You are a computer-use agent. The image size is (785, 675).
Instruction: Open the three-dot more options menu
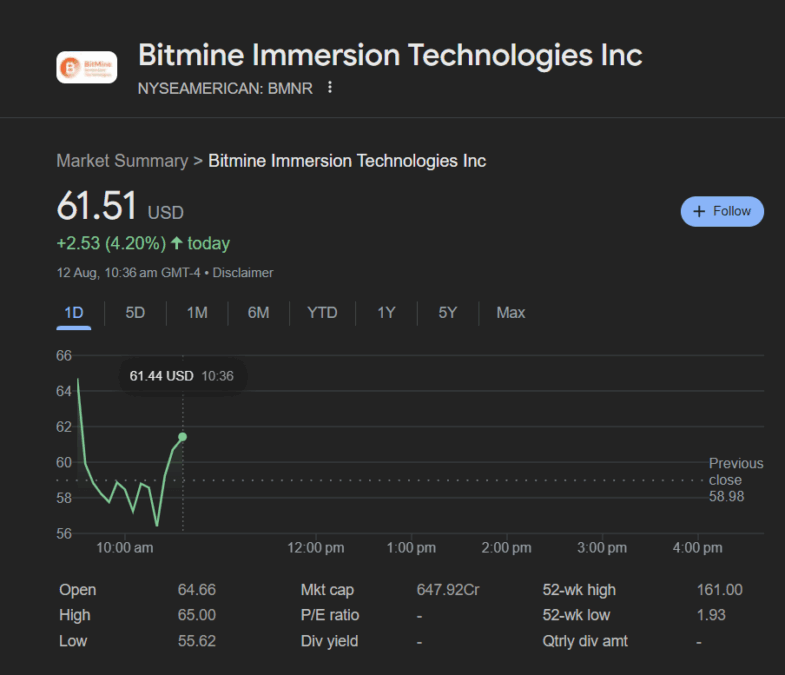click(330, 88)
